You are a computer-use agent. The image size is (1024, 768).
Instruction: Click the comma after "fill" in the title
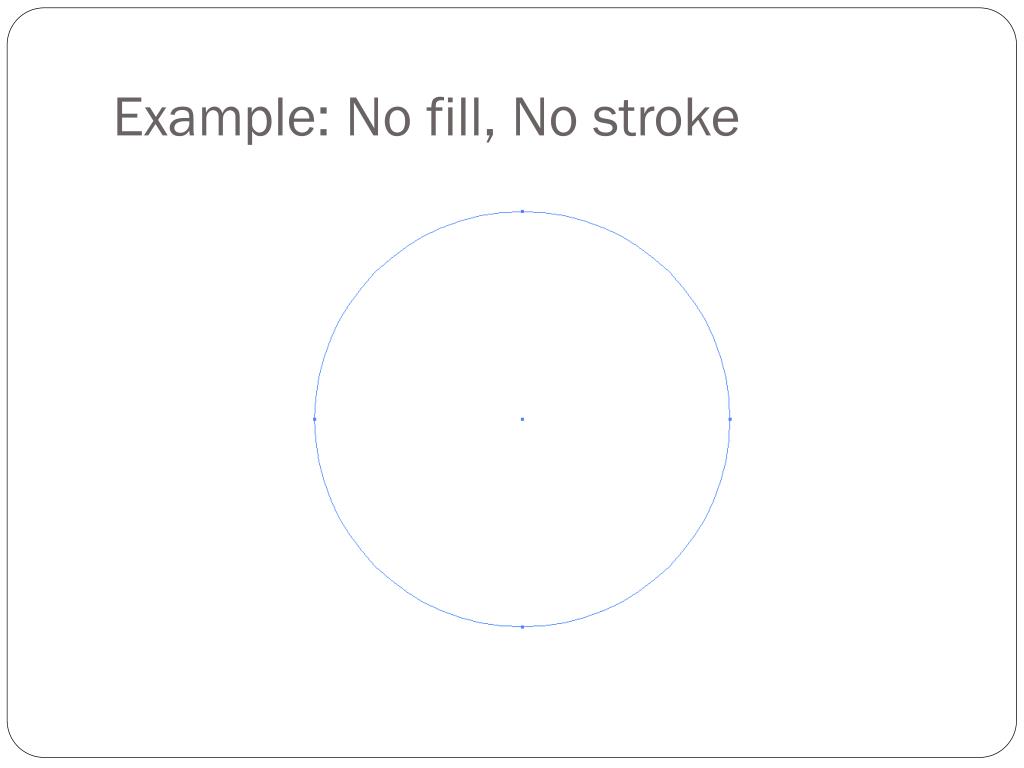(494, 136)
